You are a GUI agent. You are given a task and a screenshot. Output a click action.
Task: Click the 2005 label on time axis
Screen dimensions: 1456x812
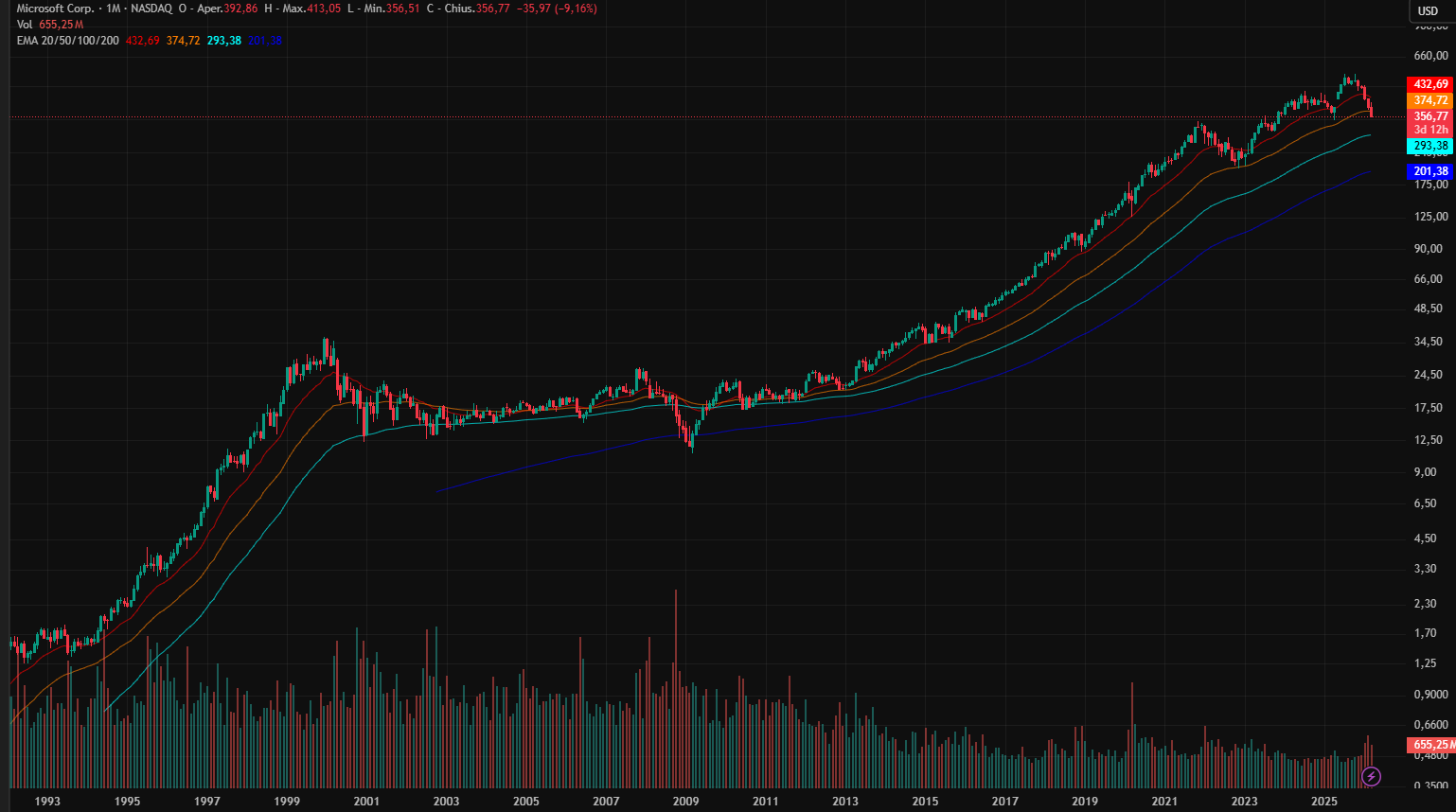pos(526,802)
